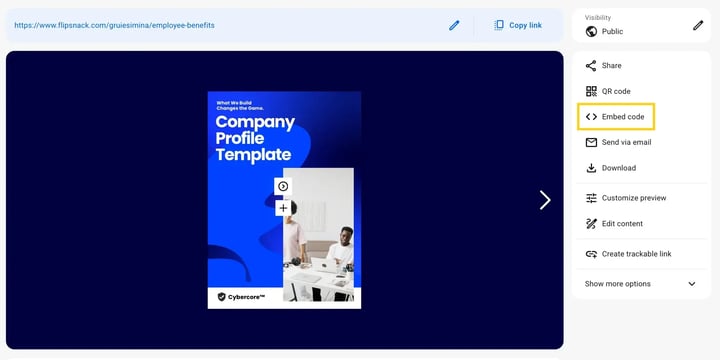The image size is (720, 360).
Task: Edit visibility with the pencil icon
Action: click(698, 25)
